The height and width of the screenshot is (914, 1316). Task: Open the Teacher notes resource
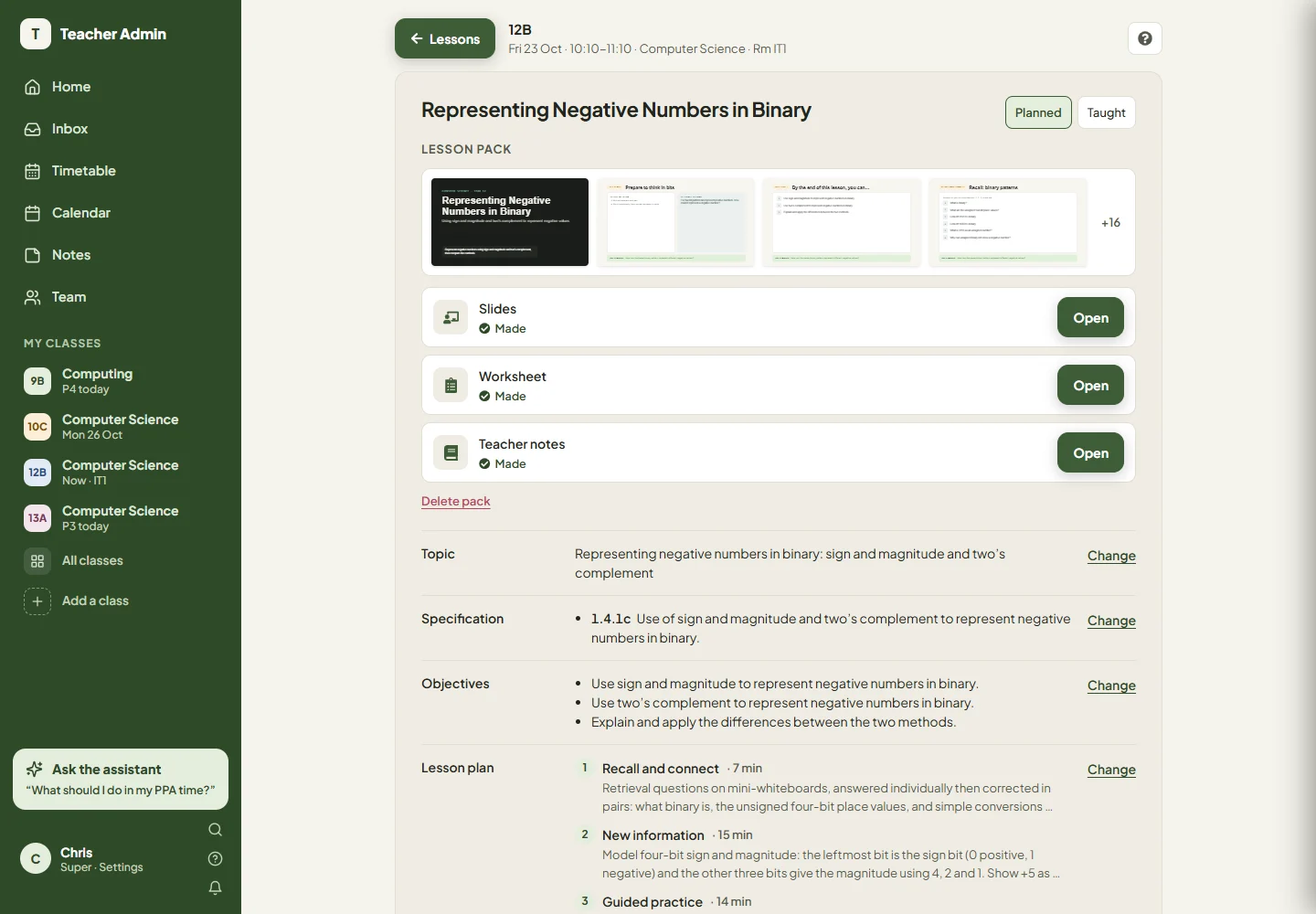pos(1090,452)
